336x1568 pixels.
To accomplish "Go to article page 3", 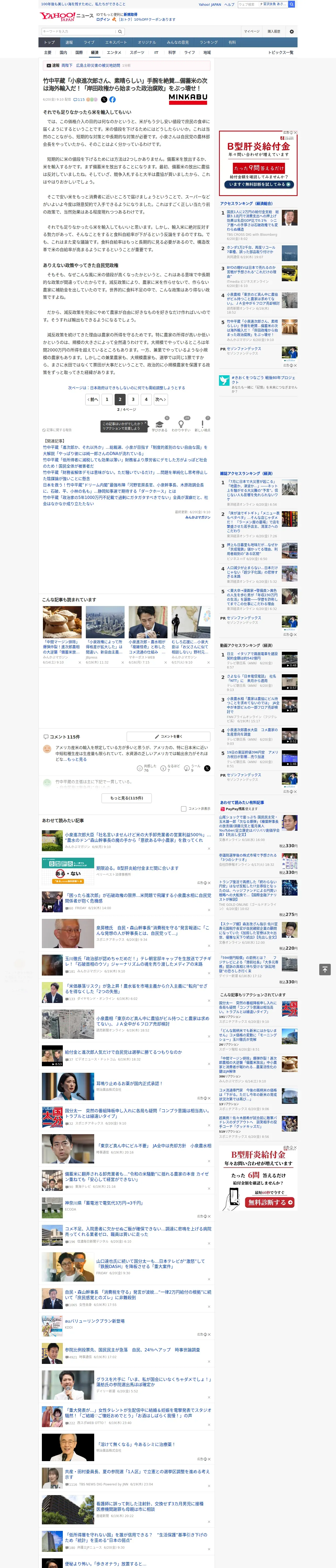I will pyautogui.click(x=133, y=399).
